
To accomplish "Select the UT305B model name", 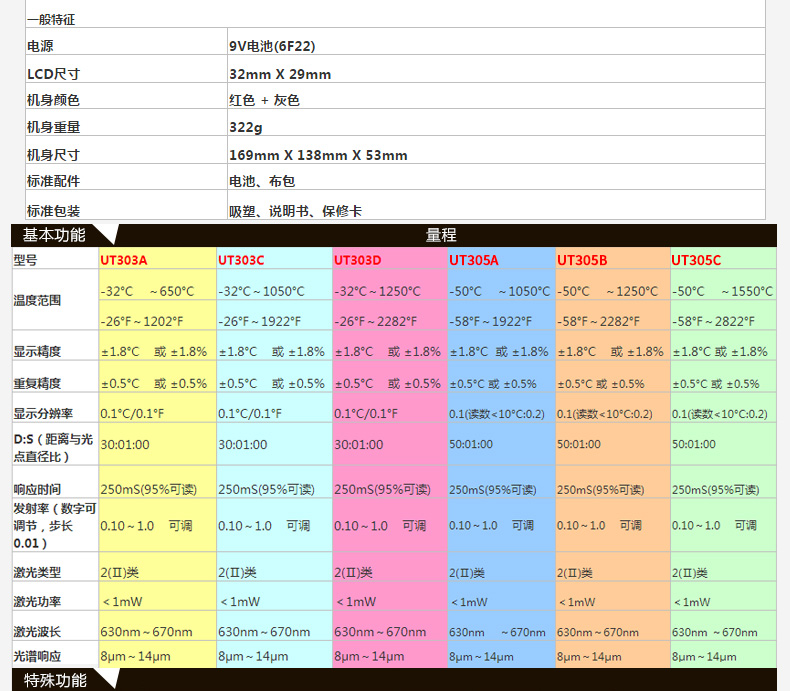I will pyautogui.click(x=582, y=260).
